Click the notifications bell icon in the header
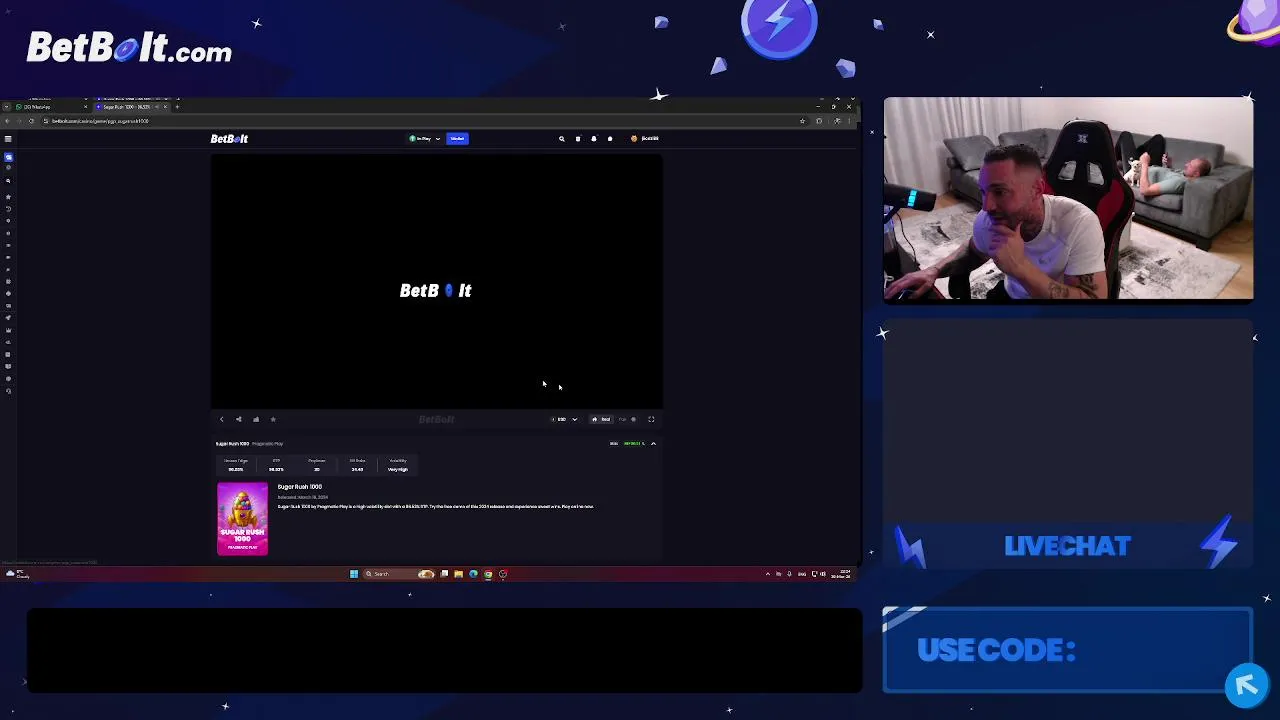This screenshot has height=720, width=1280. pos(594,139)
